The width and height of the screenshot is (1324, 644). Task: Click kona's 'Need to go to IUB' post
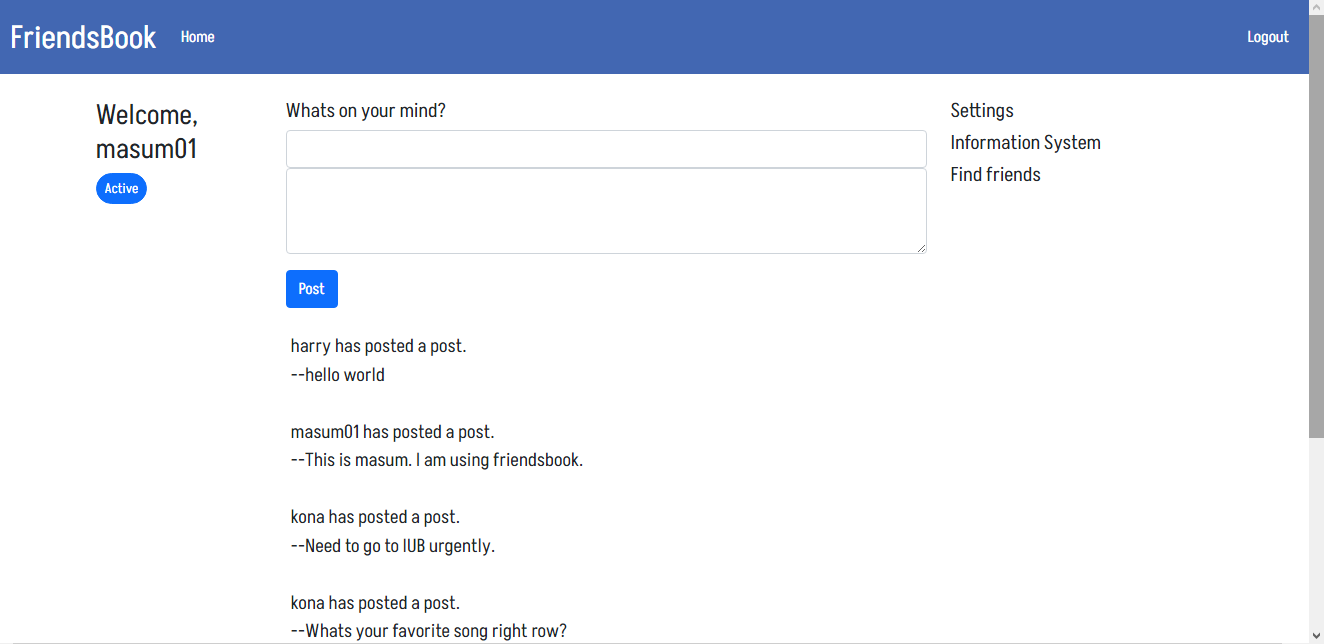392,547
